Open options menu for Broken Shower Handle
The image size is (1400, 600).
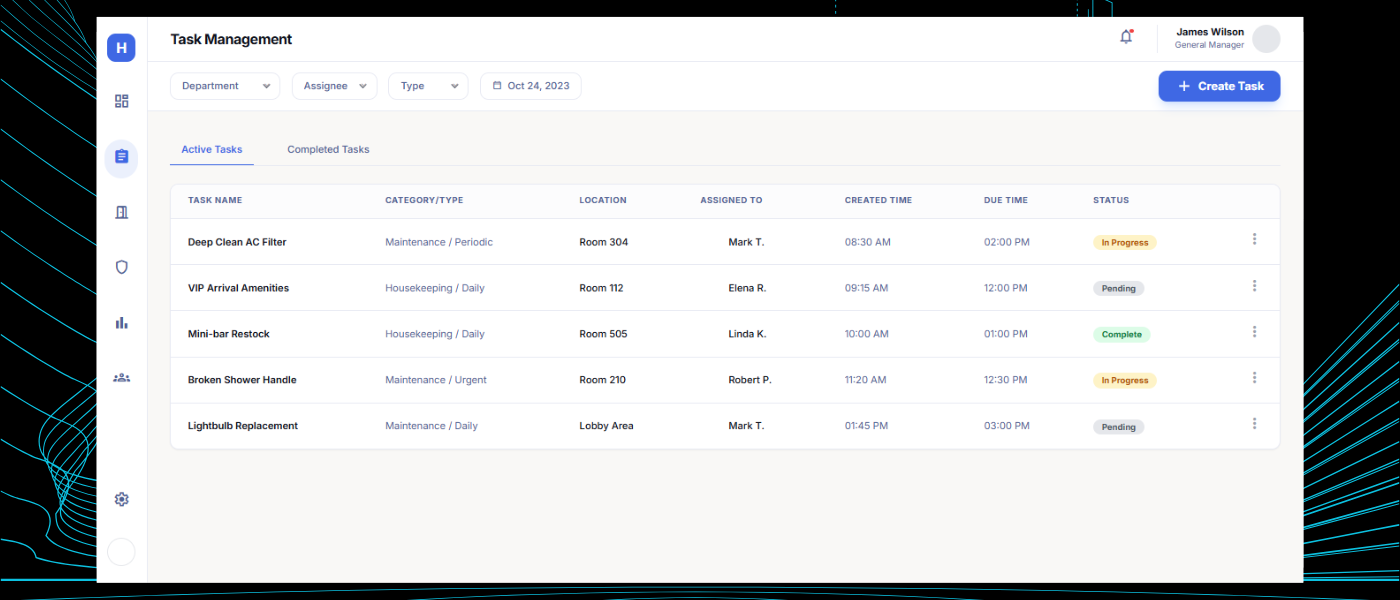tap(1254, 378)
